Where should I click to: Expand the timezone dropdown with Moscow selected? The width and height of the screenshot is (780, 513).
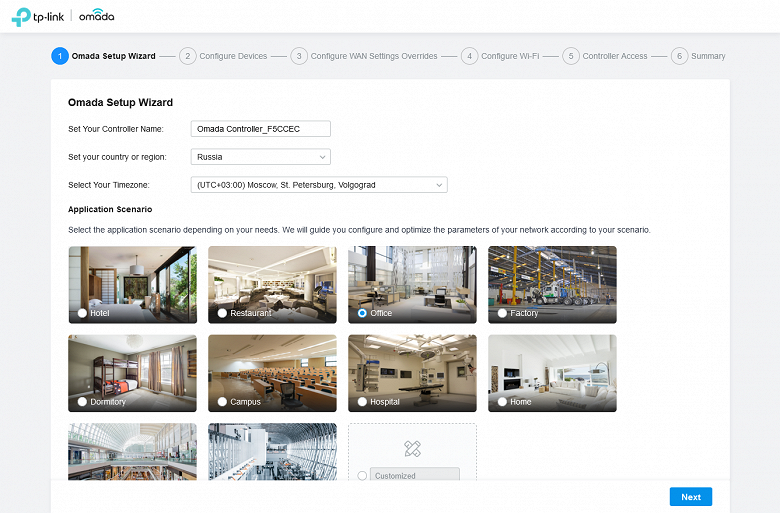tap(319, 185)
